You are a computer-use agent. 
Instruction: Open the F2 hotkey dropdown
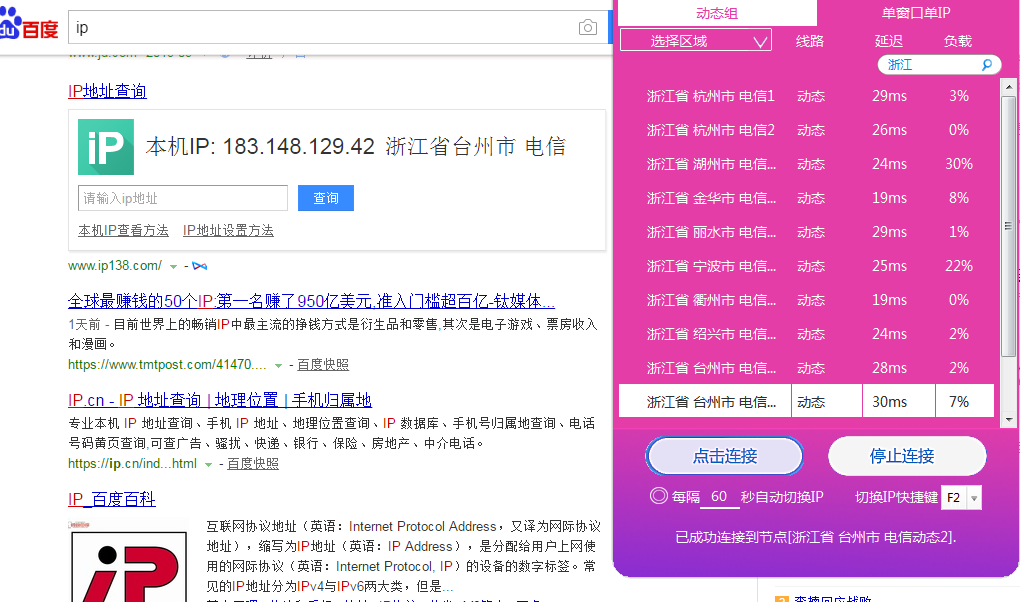pyautogui.click(x=974, y=498)
